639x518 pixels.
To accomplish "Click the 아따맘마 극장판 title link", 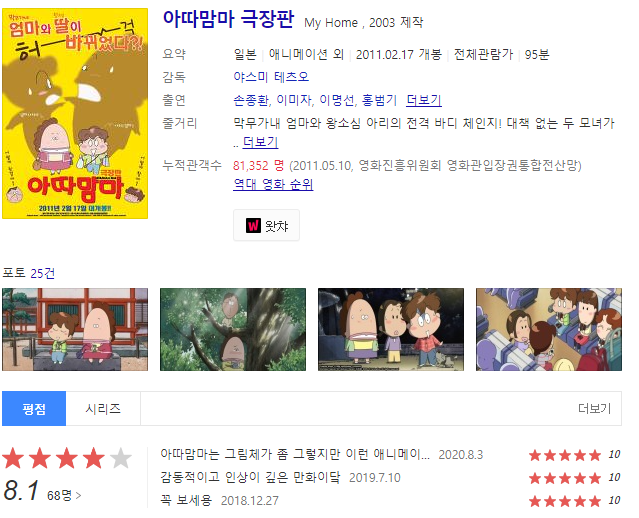I will (x=228, y=19).
